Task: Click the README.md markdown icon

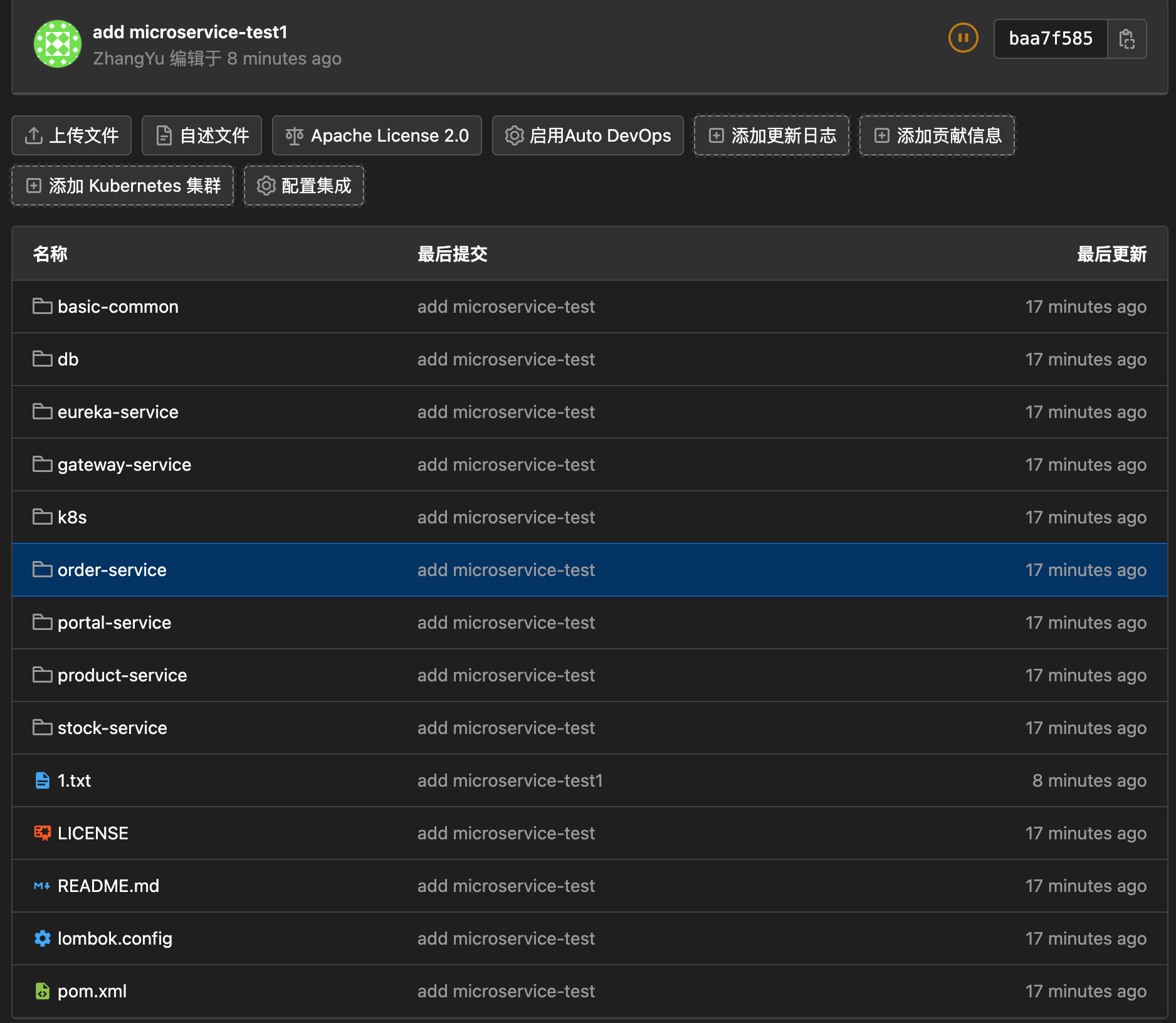Action: pos(42,886)
